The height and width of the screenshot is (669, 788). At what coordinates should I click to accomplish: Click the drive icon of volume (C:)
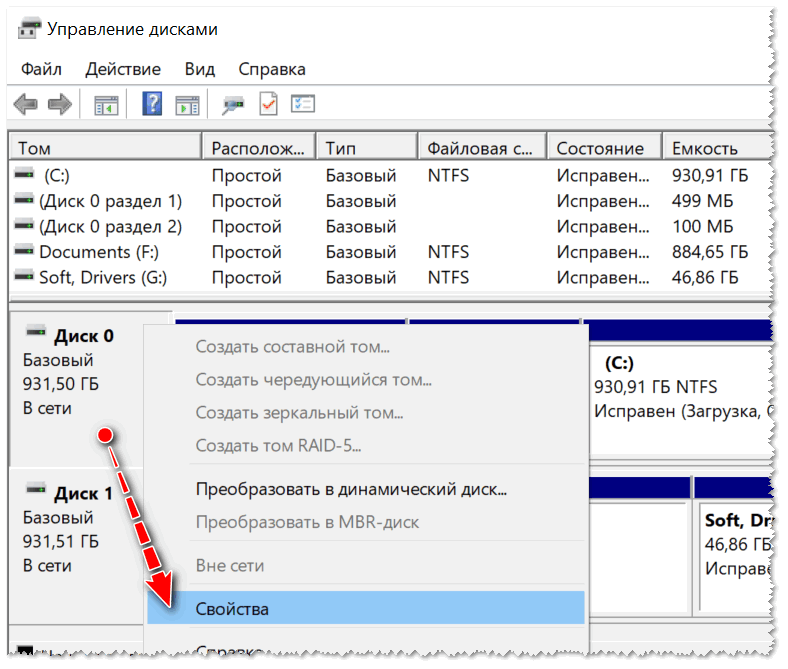24,174
